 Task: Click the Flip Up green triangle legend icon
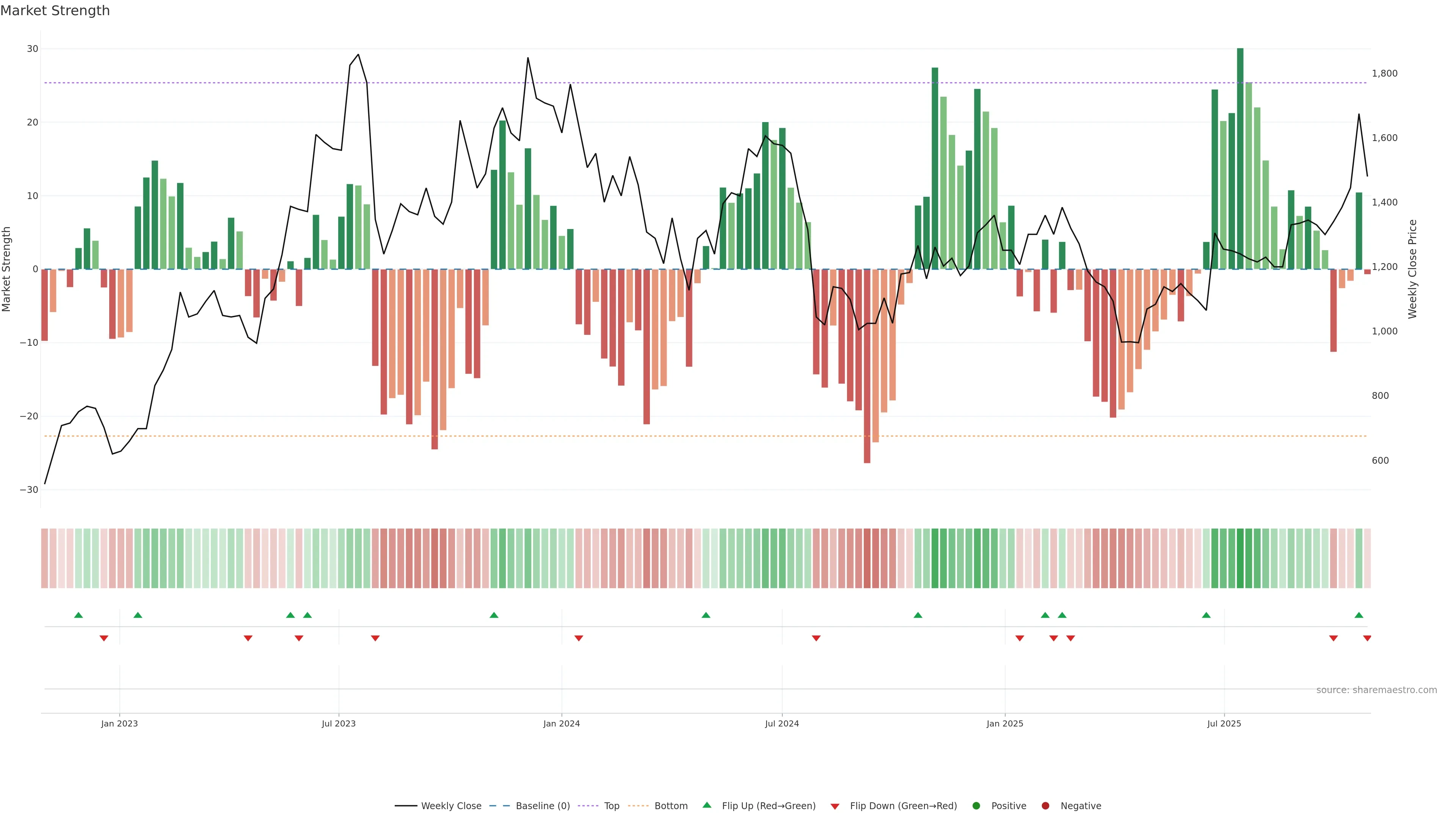pyautogui.click(x=706, y=805)
